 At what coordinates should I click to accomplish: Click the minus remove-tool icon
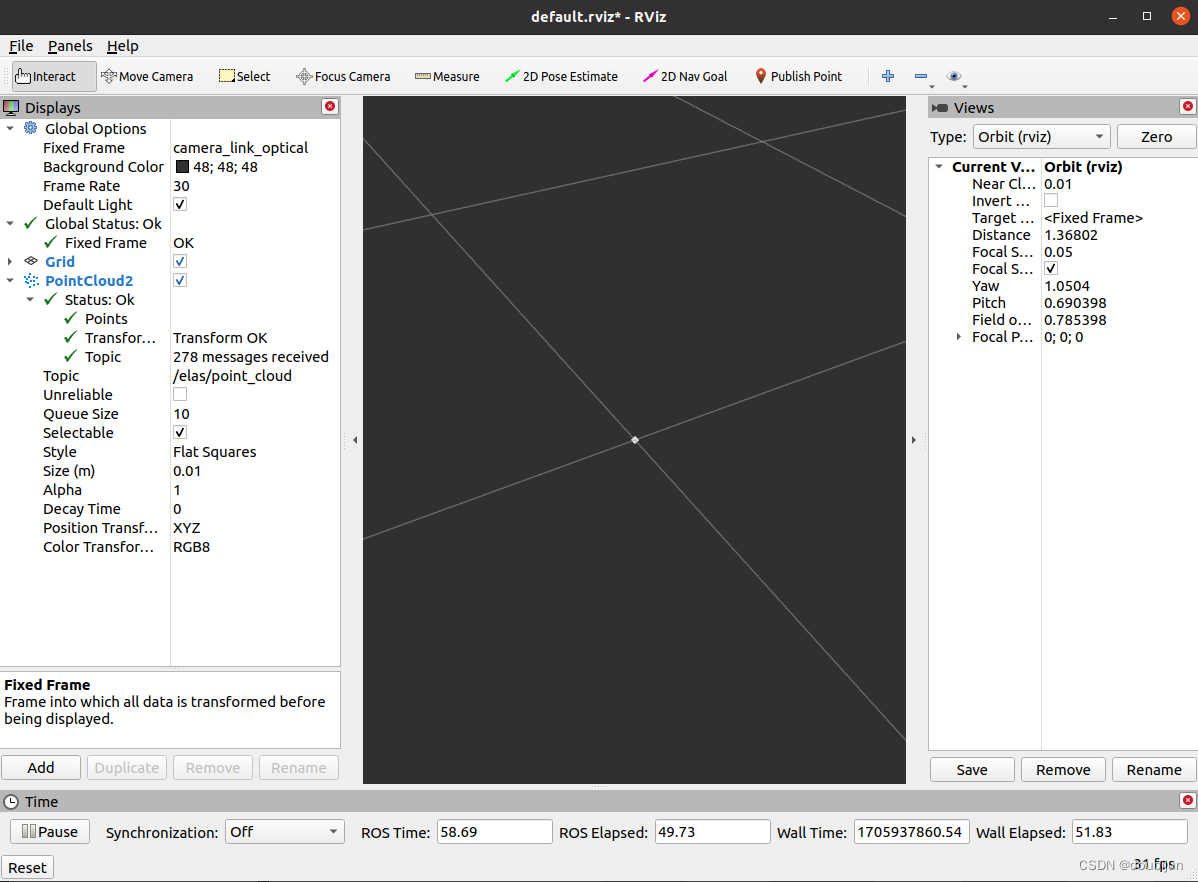pos(921,76)
